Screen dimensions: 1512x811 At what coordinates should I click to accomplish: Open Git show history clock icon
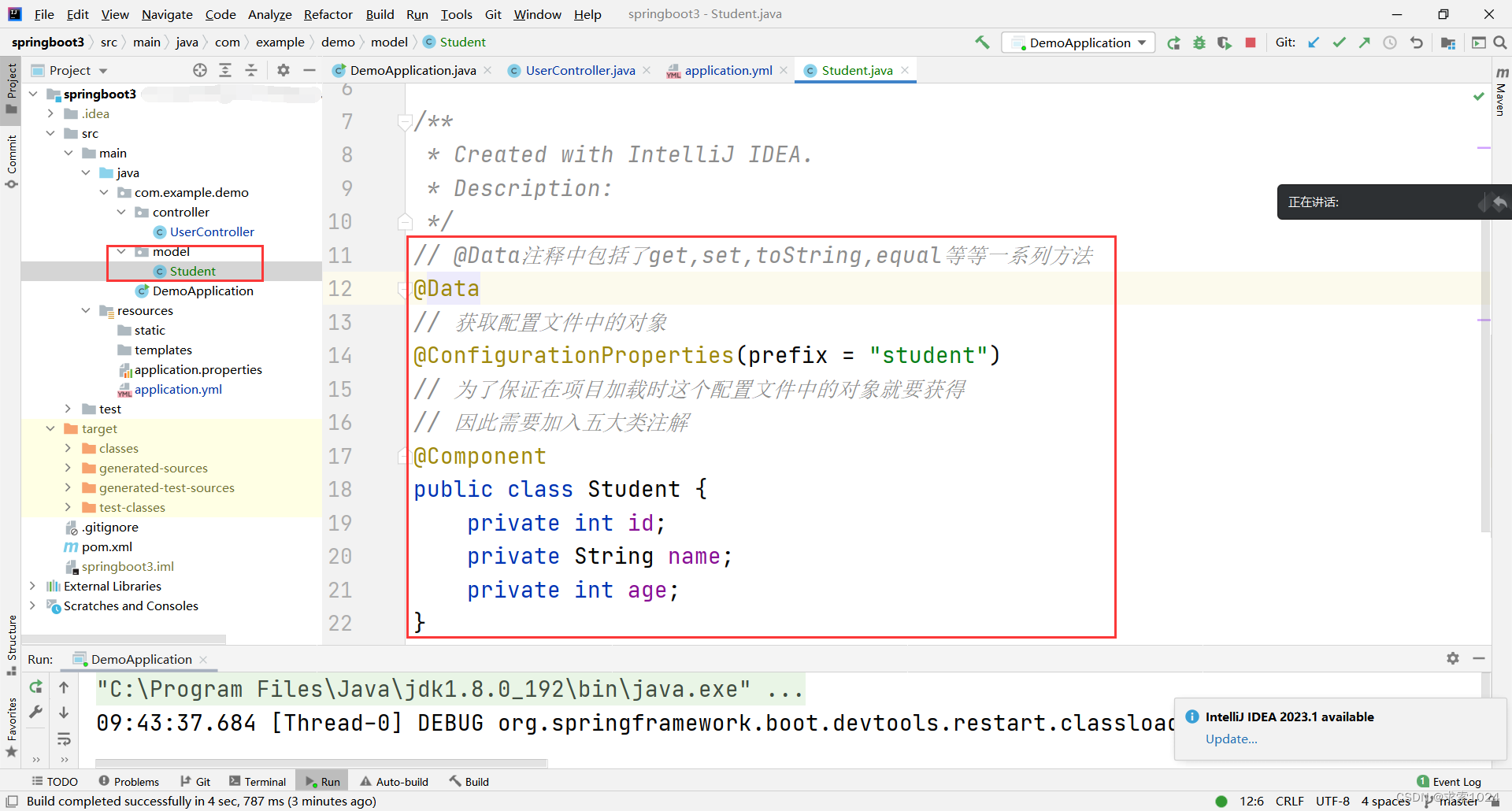coord(1390,43)
